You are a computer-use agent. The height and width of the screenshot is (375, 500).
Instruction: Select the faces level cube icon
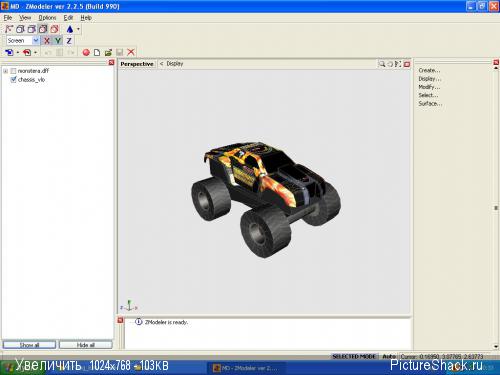pos(31,29)
